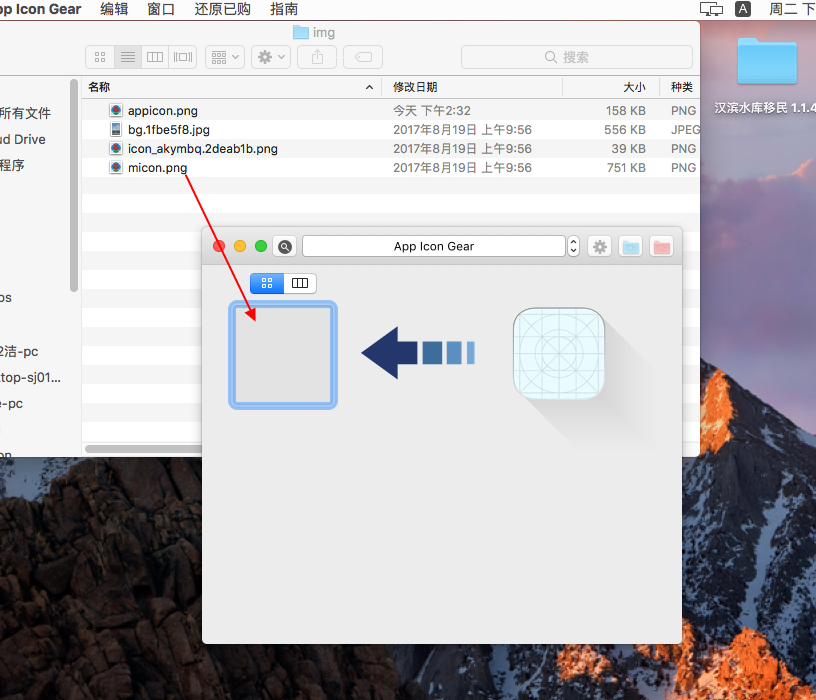Open the Finder arrange-by dropdown
Viewport: 816px width, 700px height.
(224, 57)
